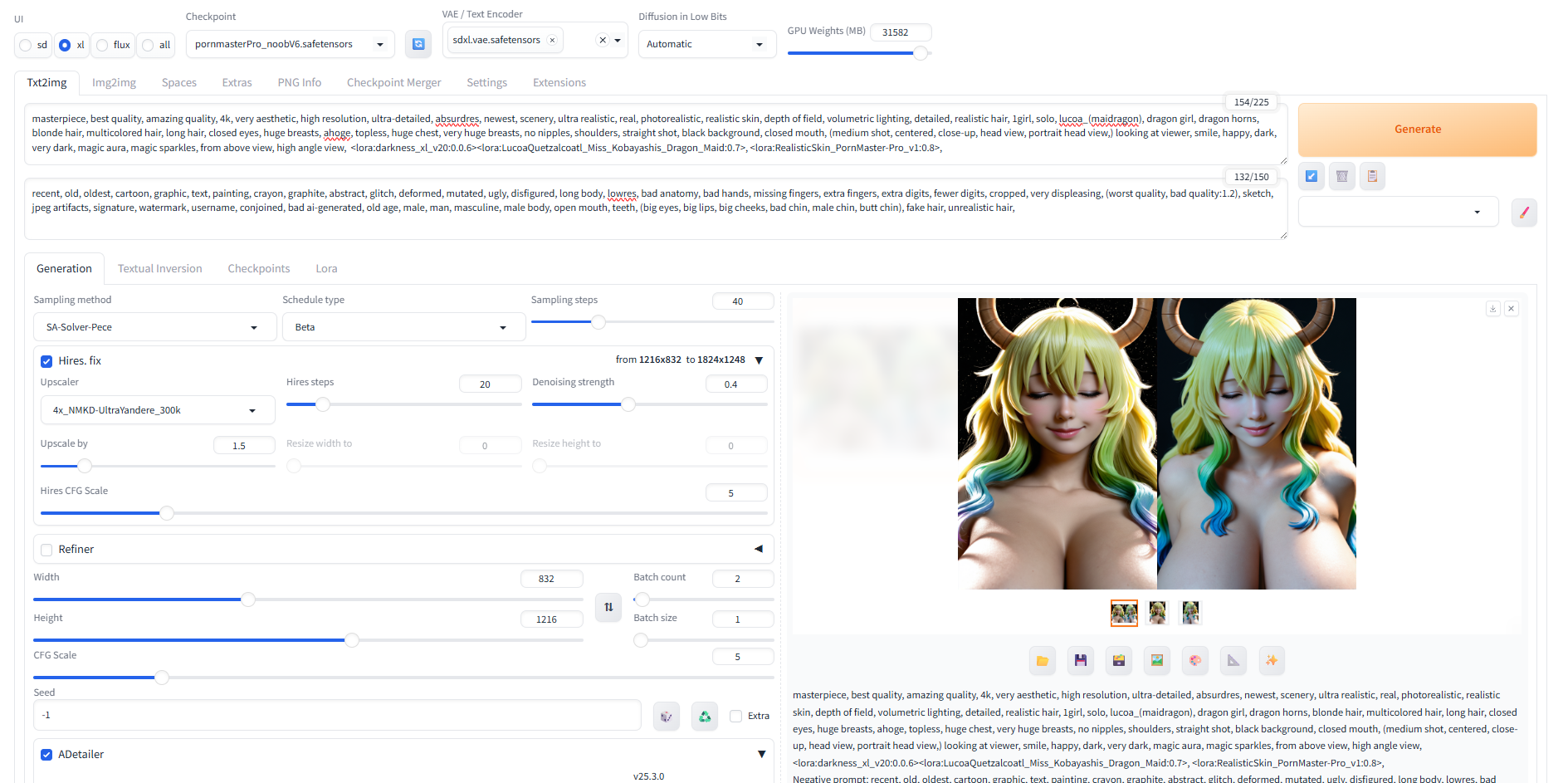This screenshot has width=1568, height=783.
Task: Adjust the Sampling steps slider
Action: pos(652,322)
